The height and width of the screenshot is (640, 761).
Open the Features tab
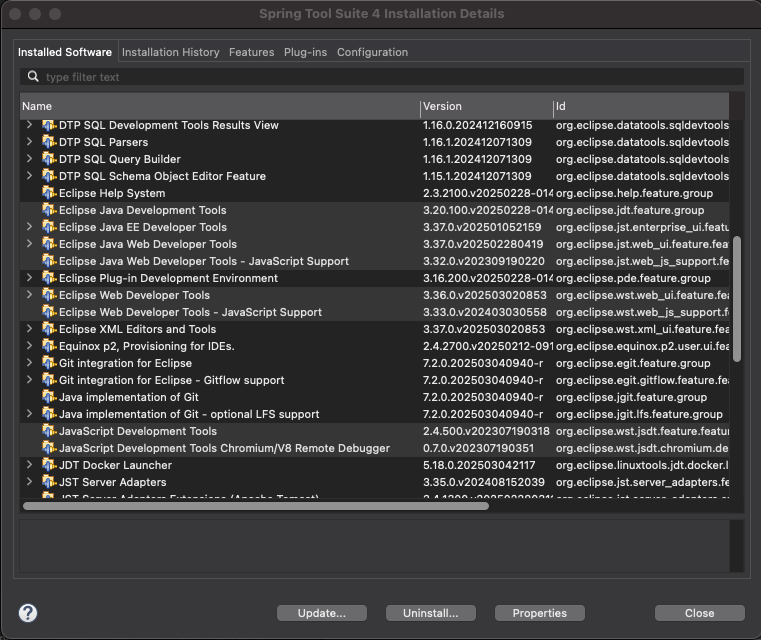(251, 52)
